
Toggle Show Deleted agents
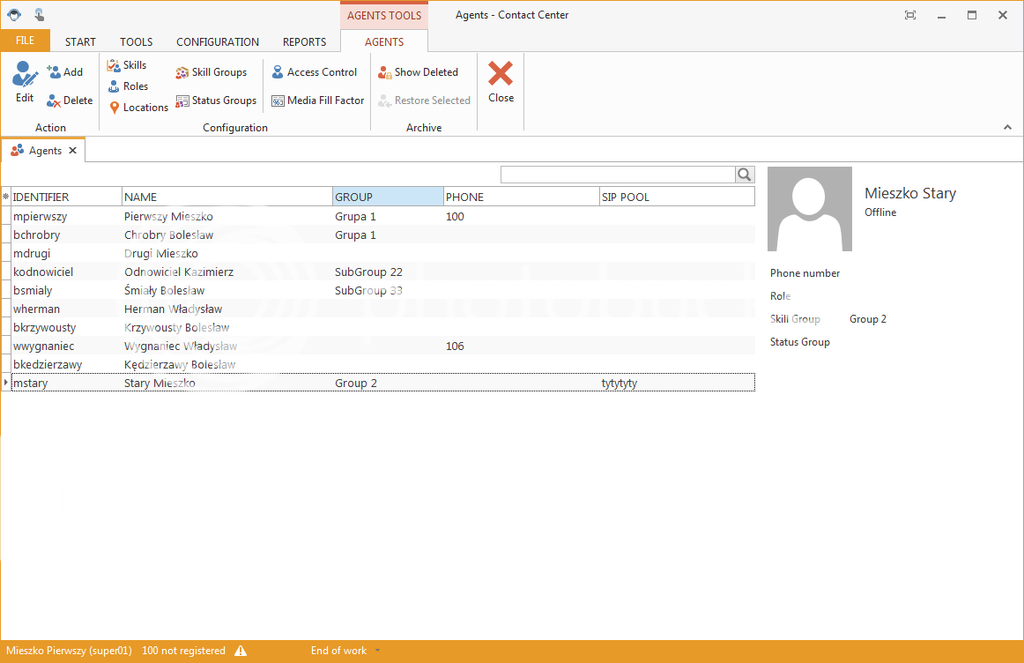pyautogui.click(x=418, y=72)
